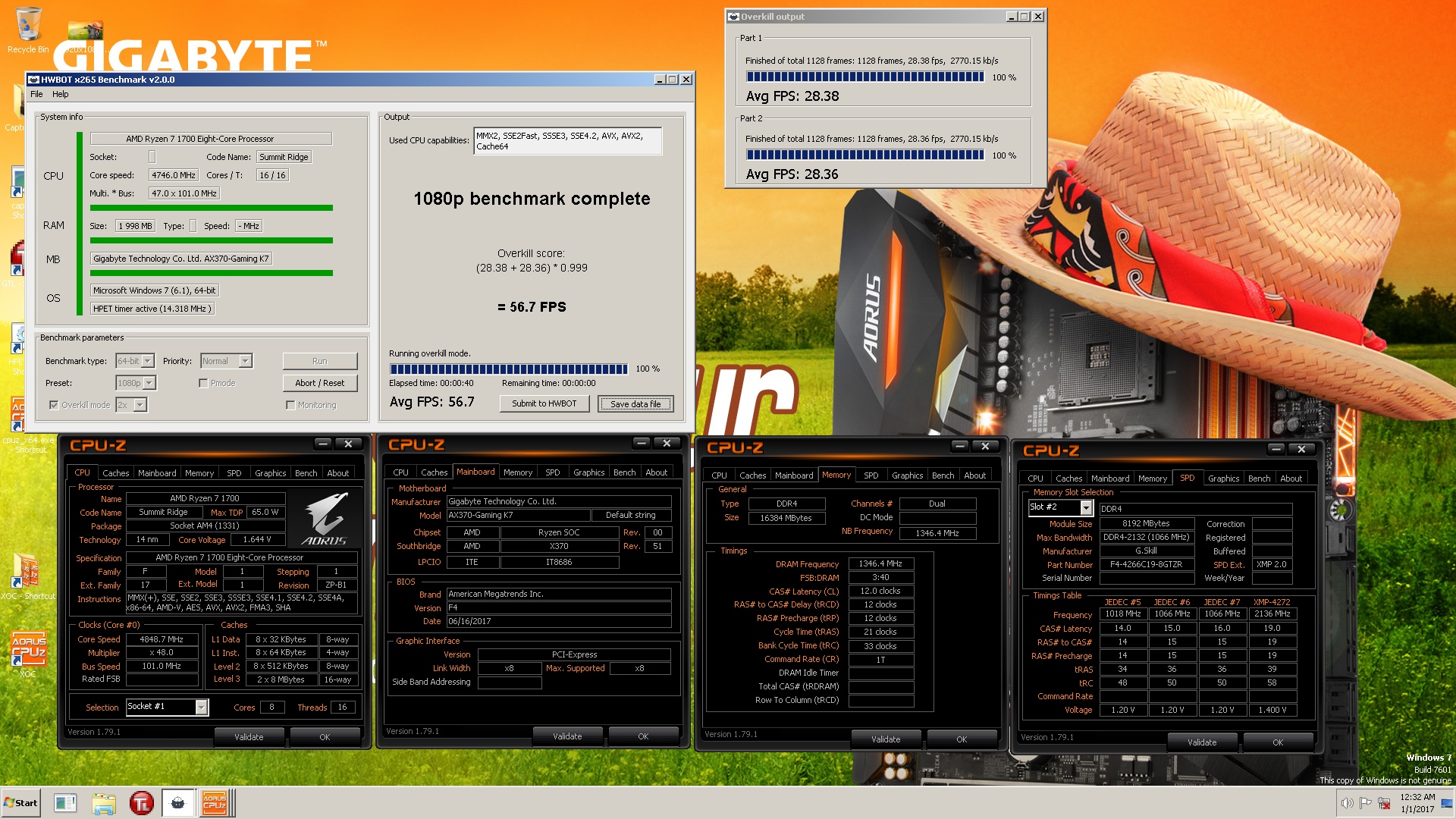Open the volume speaker tray icon
Screen dimensions: 1456x819
click(x=1347, y=803)
